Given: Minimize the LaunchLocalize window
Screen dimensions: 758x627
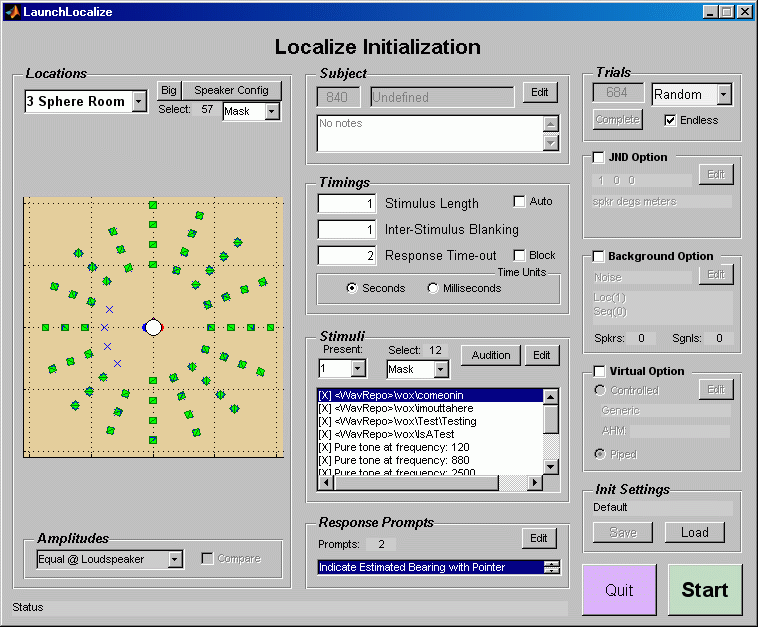Looking at the screenshot, I should pyautogui.click(x=710, y=12).
